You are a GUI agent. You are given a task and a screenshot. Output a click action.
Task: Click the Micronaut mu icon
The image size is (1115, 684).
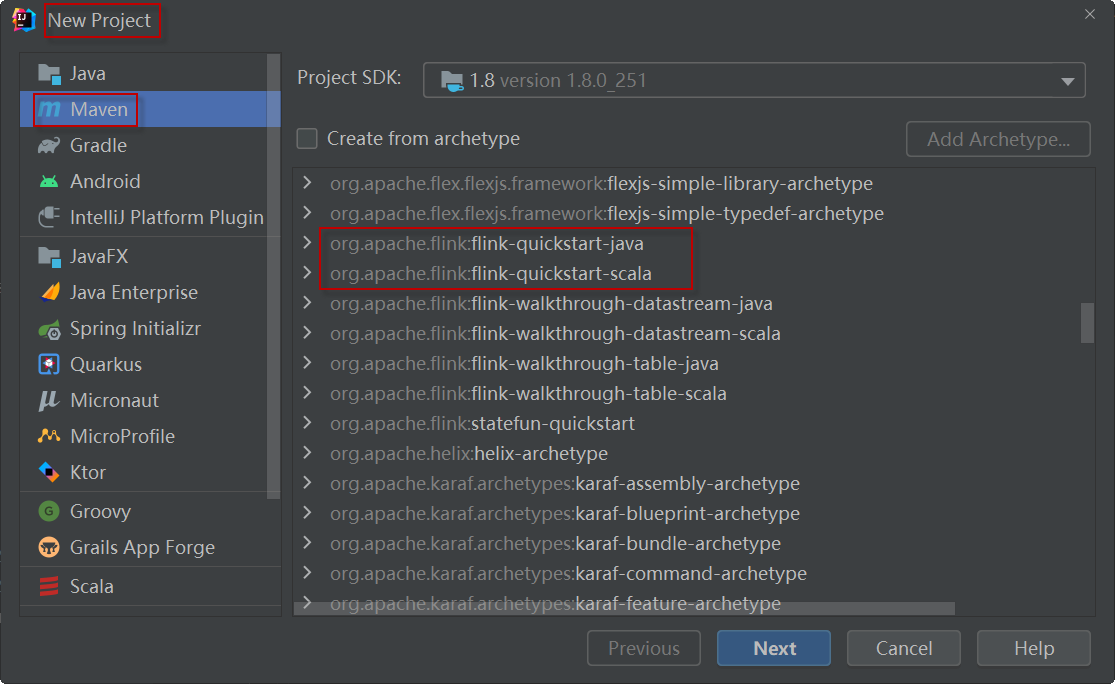[49, 401]
